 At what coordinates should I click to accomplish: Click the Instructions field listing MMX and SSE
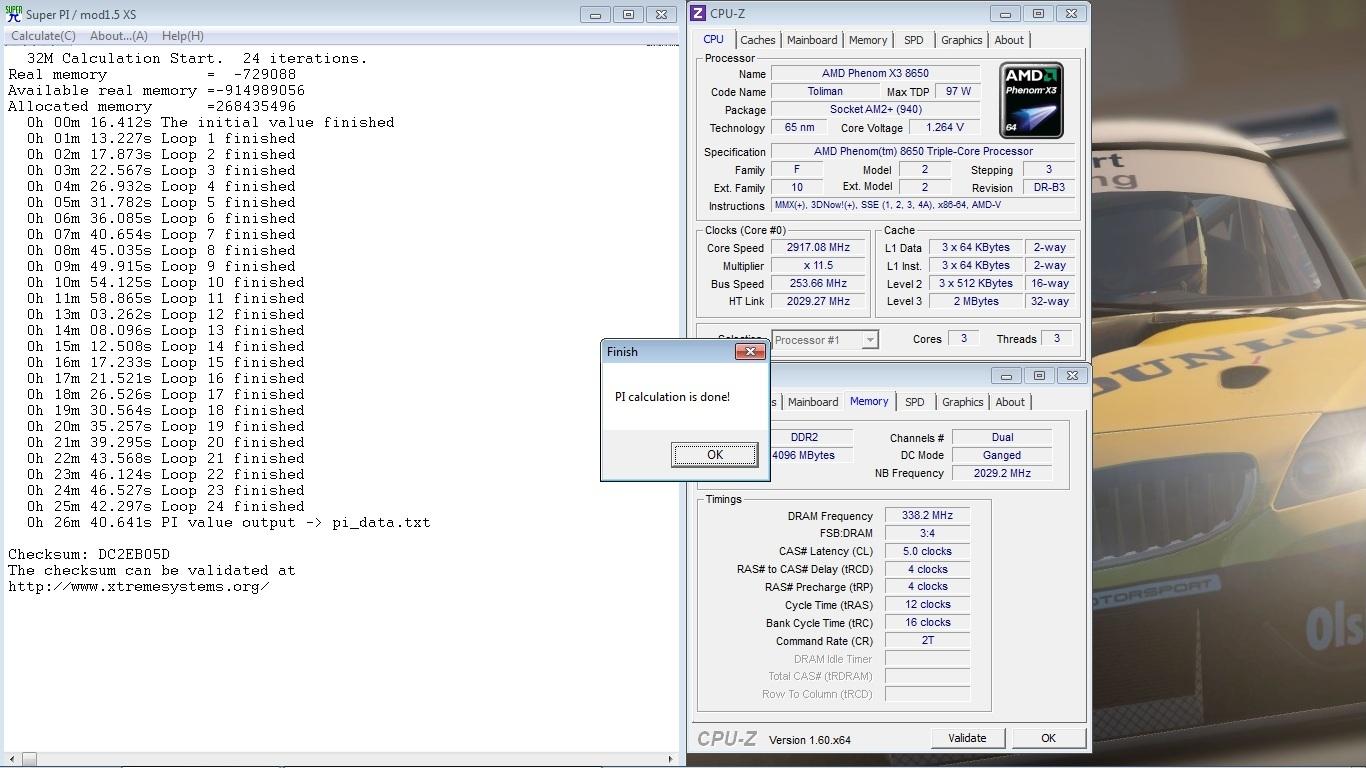click(923, 205)
